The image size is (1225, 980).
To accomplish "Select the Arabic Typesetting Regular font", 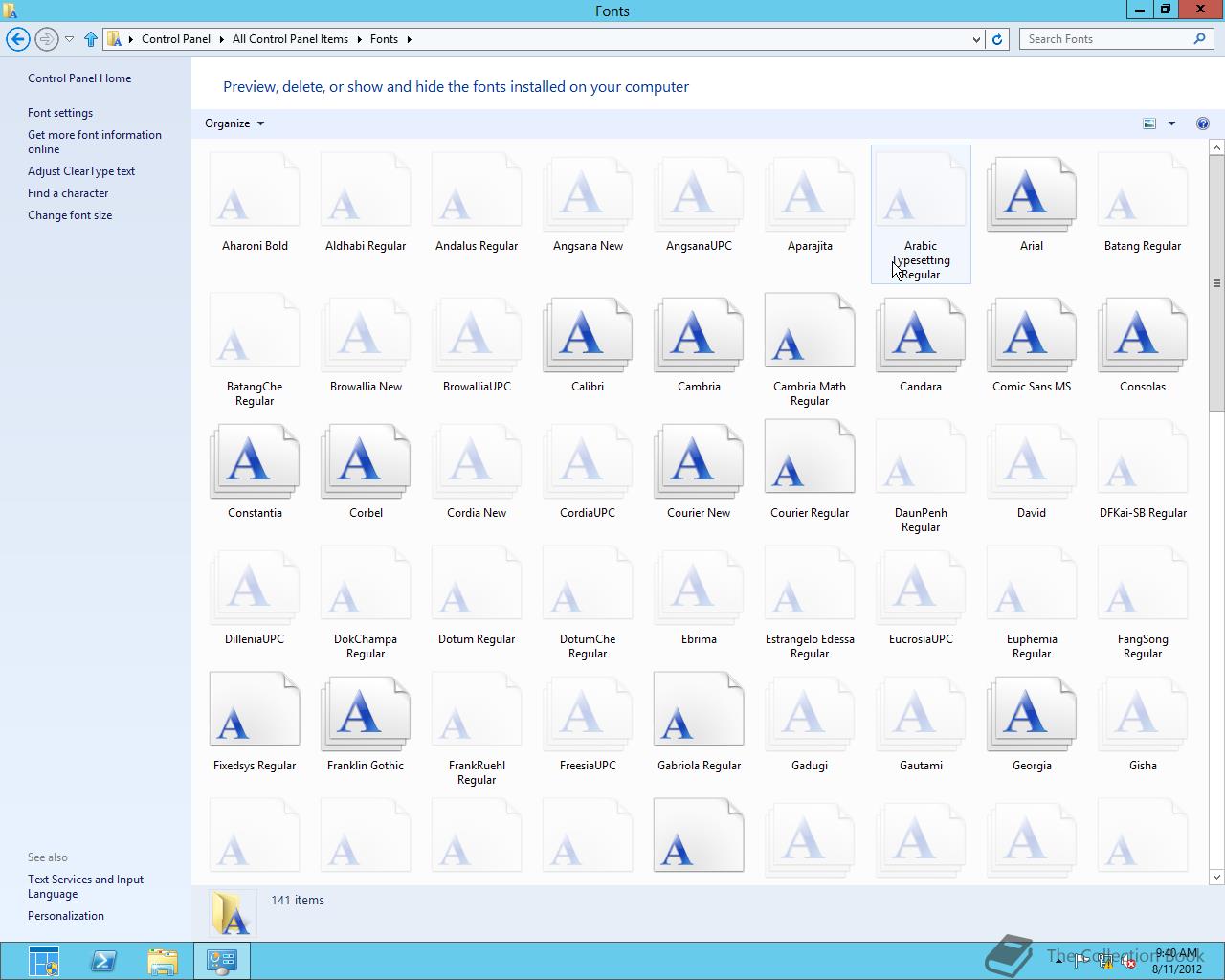I will (x=921, y=214).
